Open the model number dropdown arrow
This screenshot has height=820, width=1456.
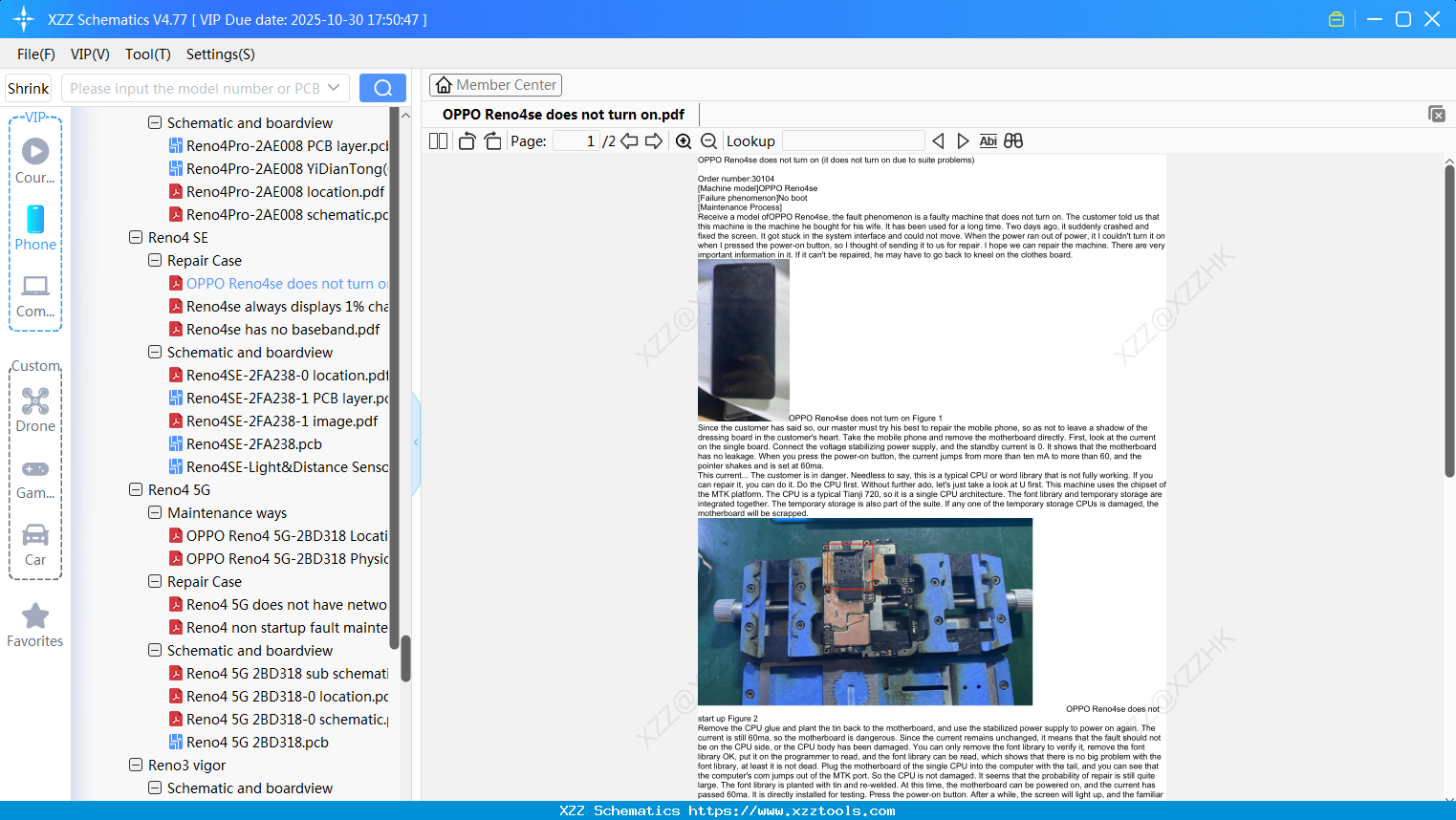[334, 88]
